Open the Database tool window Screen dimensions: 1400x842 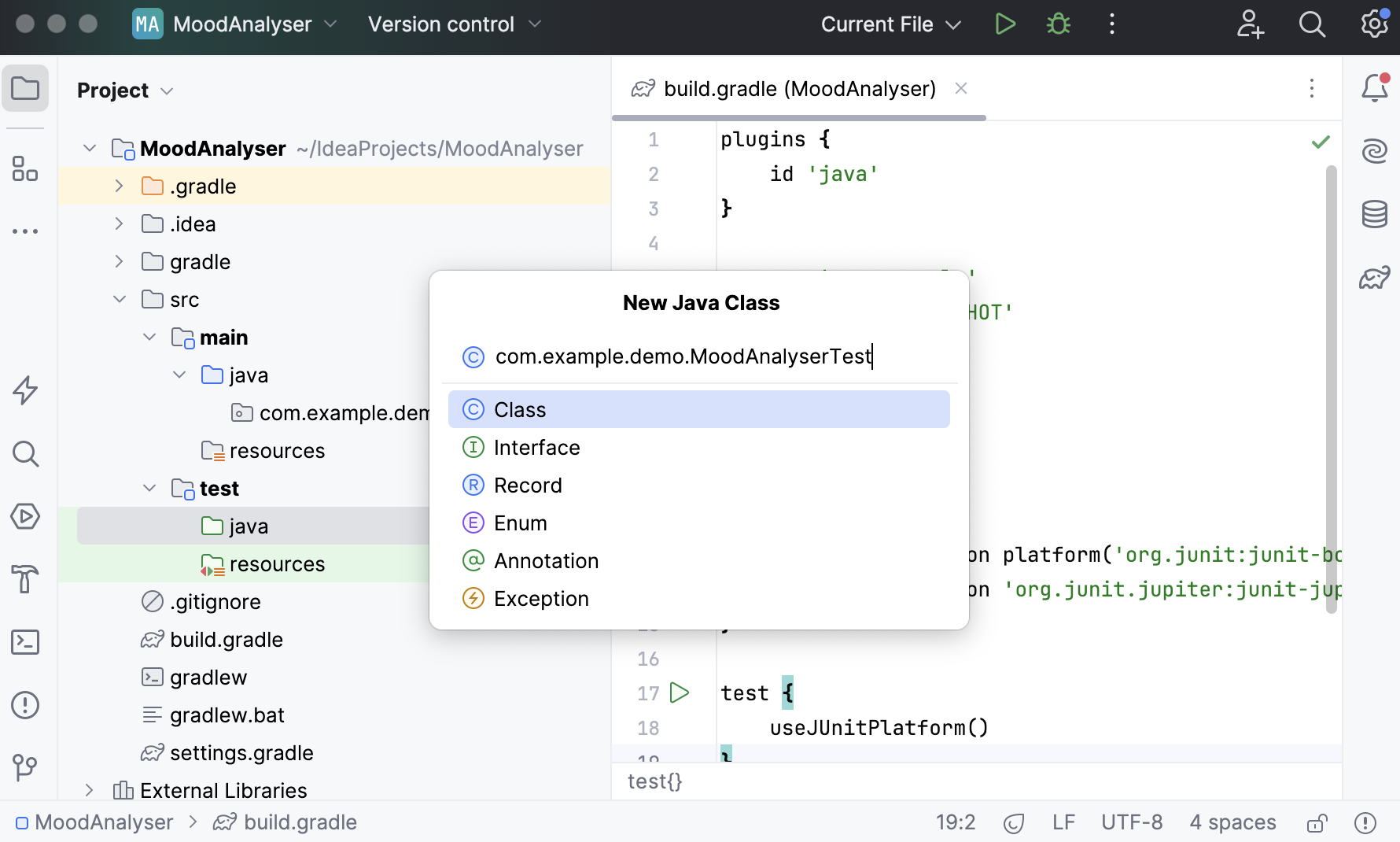click(x=1374, y=214)
